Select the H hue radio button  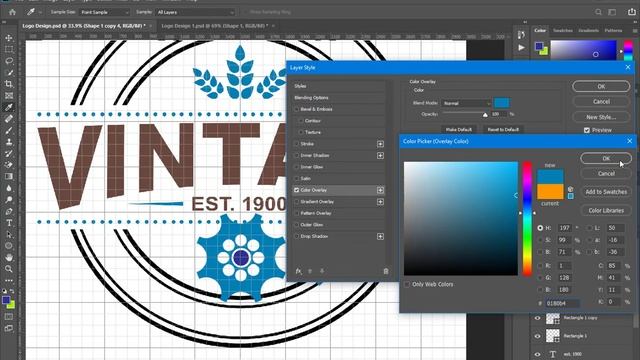pos(540,228)
